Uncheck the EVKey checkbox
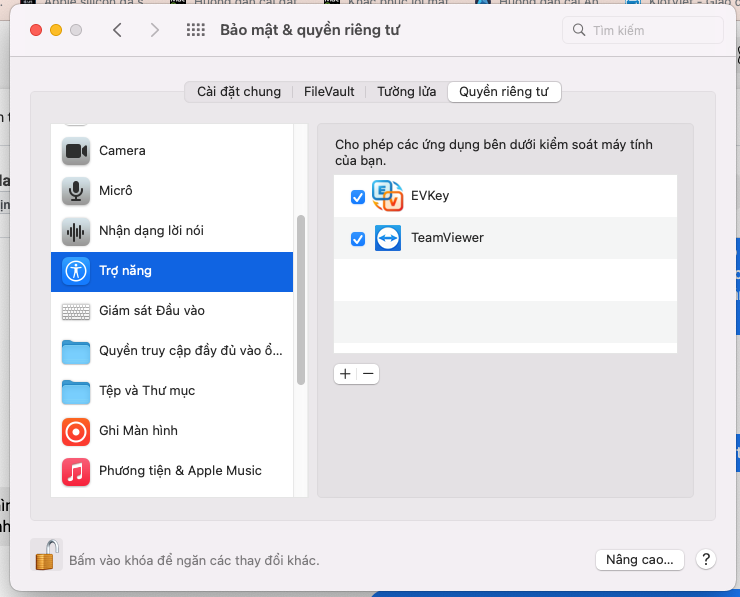Image resolution: width=740 pixels, height=597 pixels. point(358,197)
